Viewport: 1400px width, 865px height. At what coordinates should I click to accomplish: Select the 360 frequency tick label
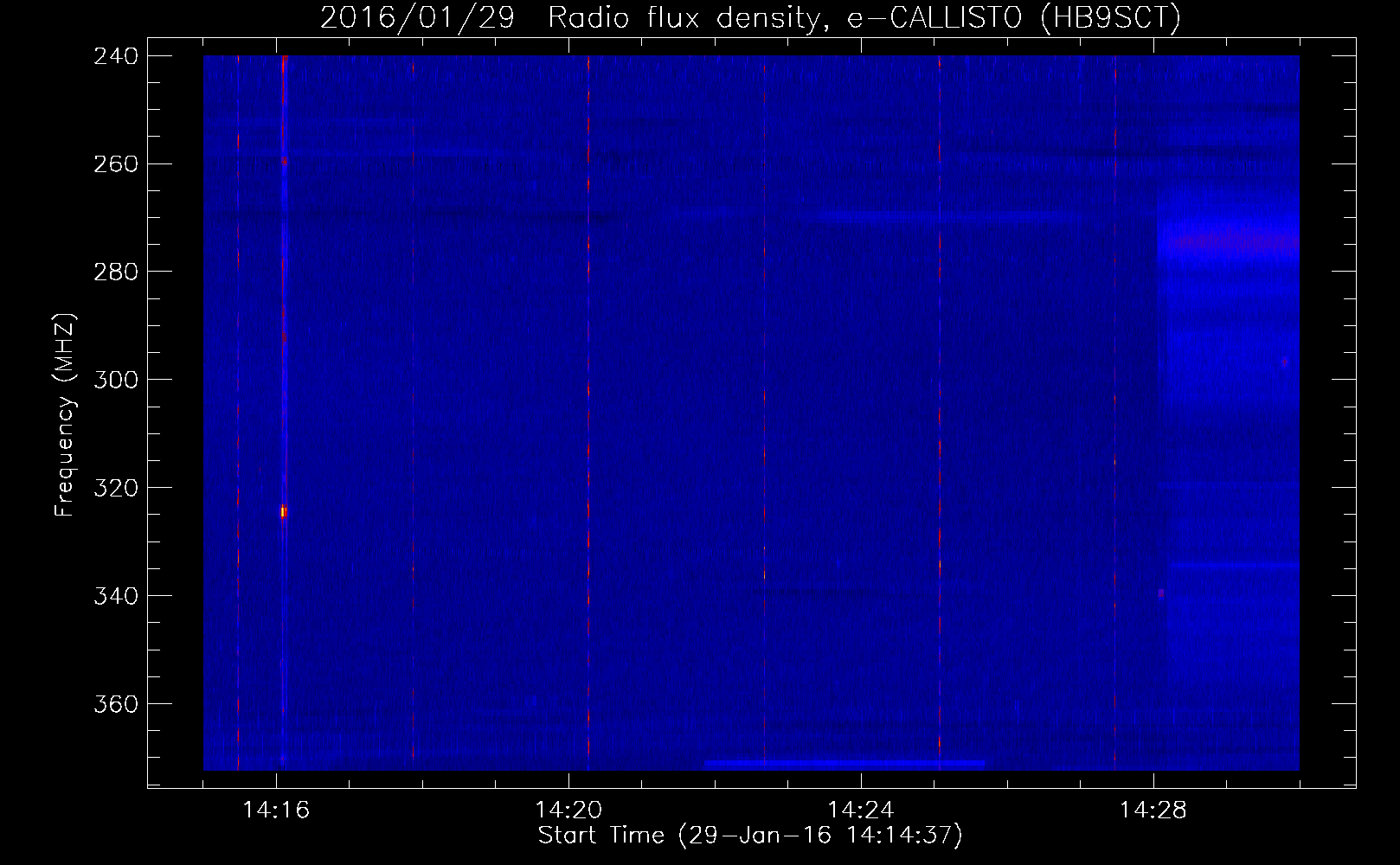[116, 704]
